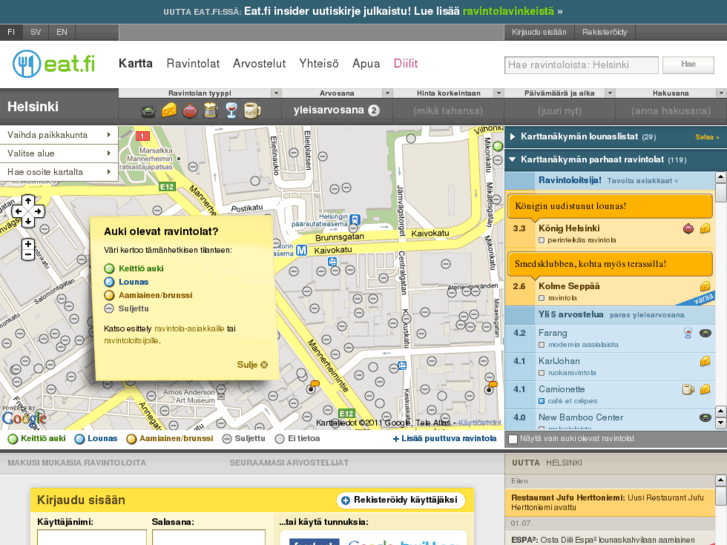Click 'ravintola-asiakkaille' link in popup
The width and height of the screenshot is (727, 545).
189,329
